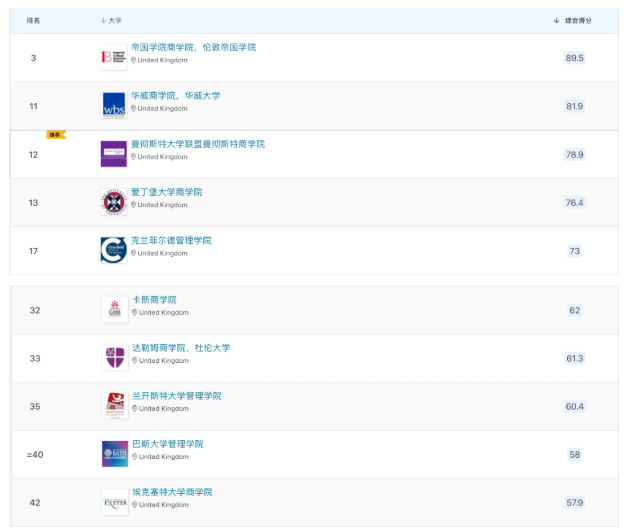Open 巴斯大学管理学院 link

pos(168,444)
